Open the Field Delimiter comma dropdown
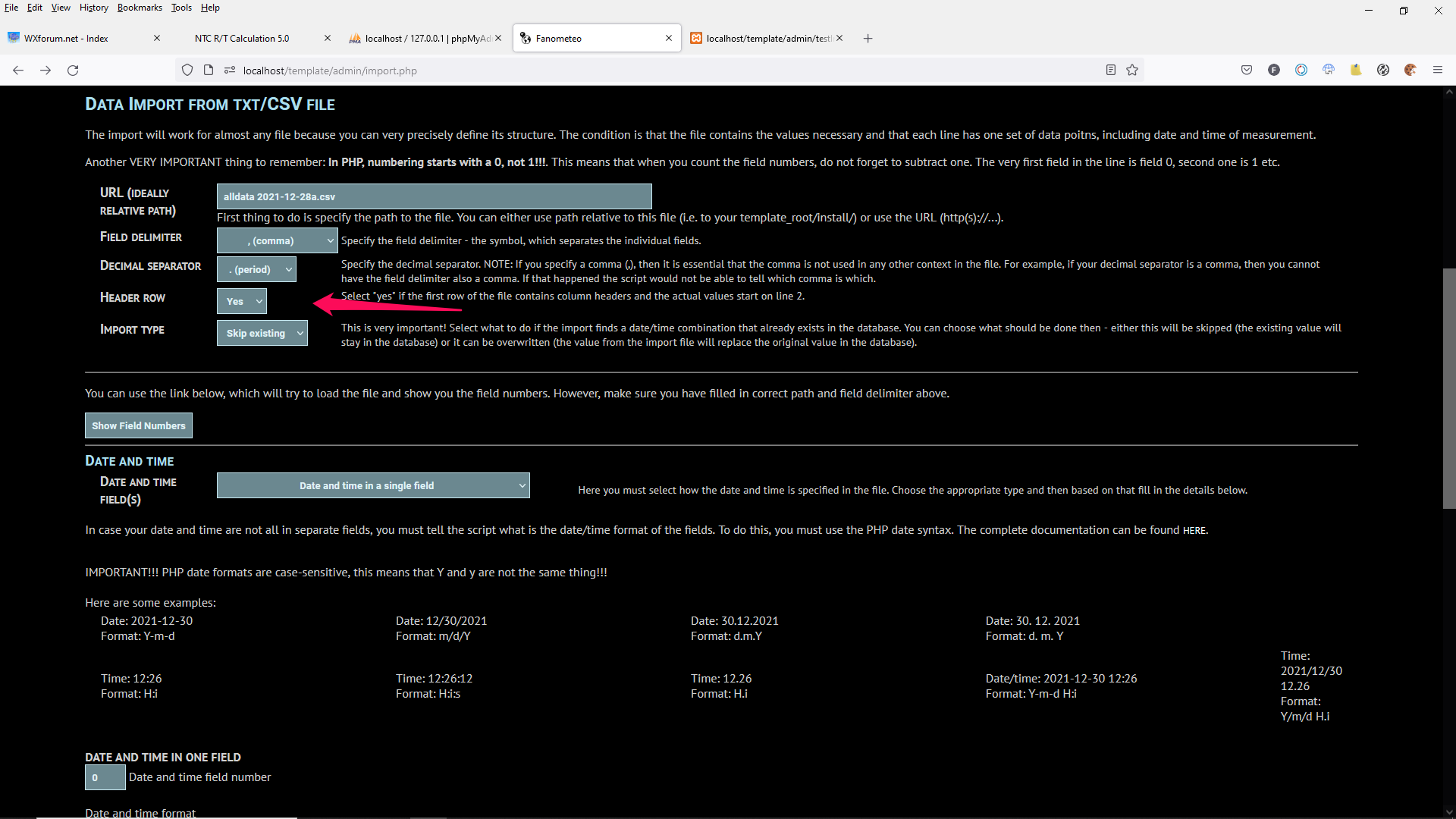The height and width of the screenshot is (819, 1456). [x=277, y=240]
